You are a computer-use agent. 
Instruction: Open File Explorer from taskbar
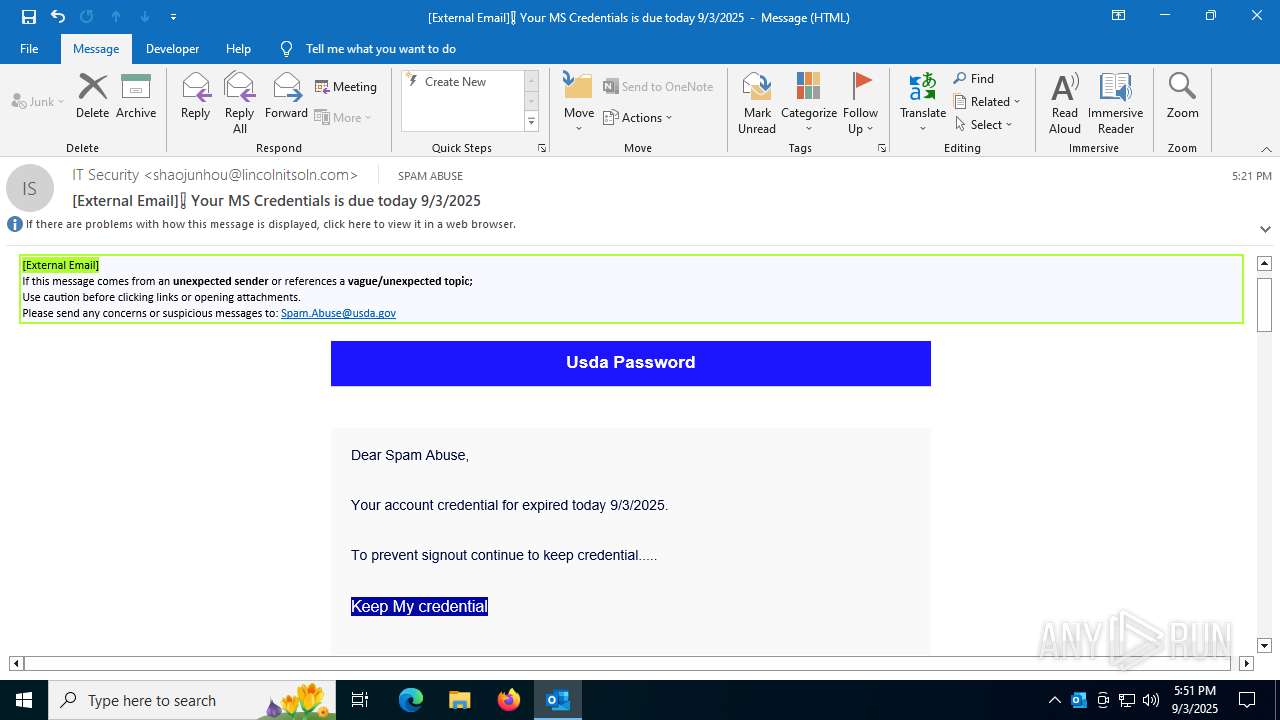point(459,700)
